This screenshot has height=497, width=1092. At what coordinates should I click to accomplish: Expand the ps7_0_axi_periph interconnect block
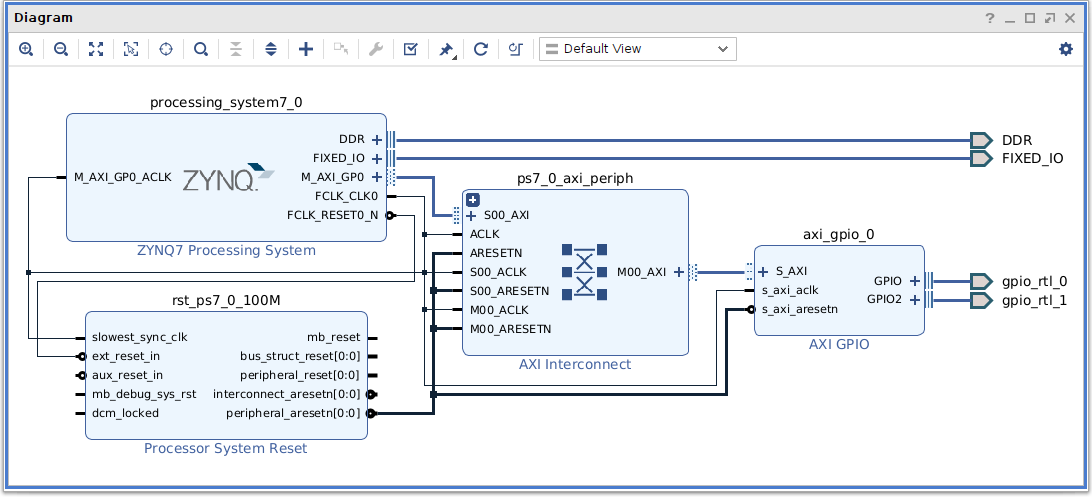(474, 200)
